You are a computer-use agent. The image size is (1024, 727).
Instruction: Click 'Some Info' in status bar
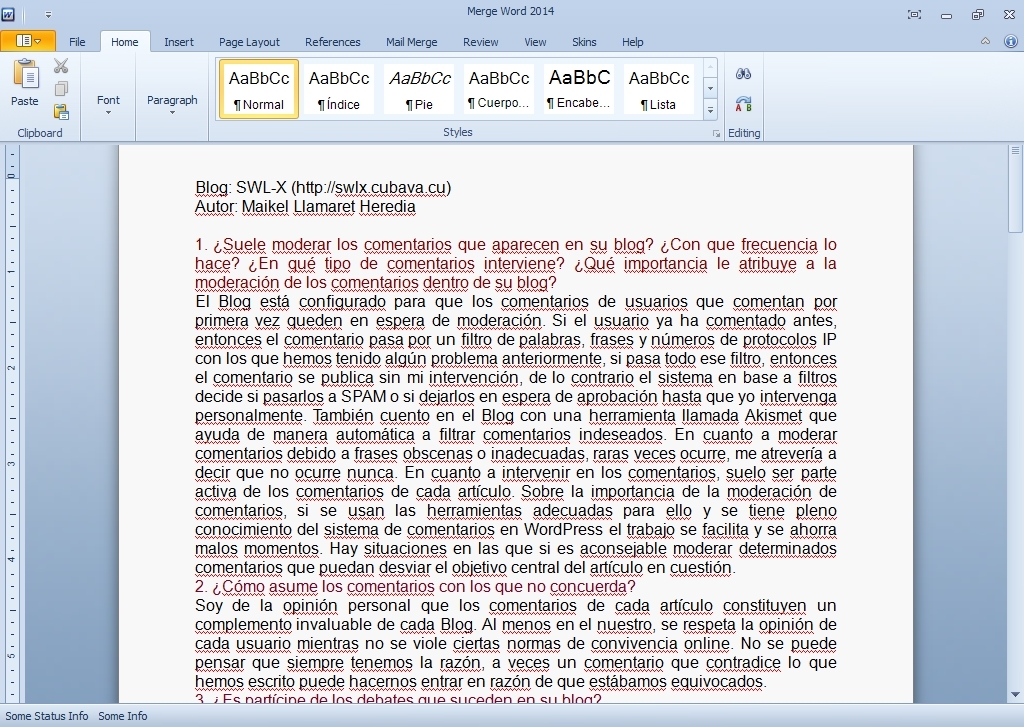coord(123,716)
